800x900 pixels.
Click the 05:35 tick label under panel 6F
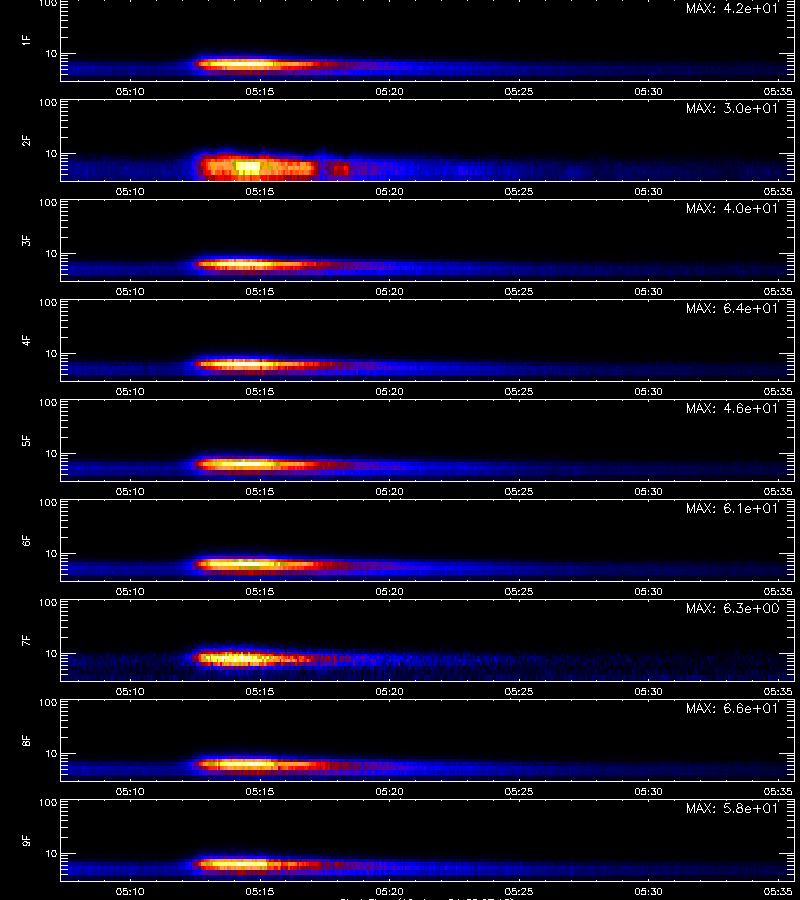778,592
